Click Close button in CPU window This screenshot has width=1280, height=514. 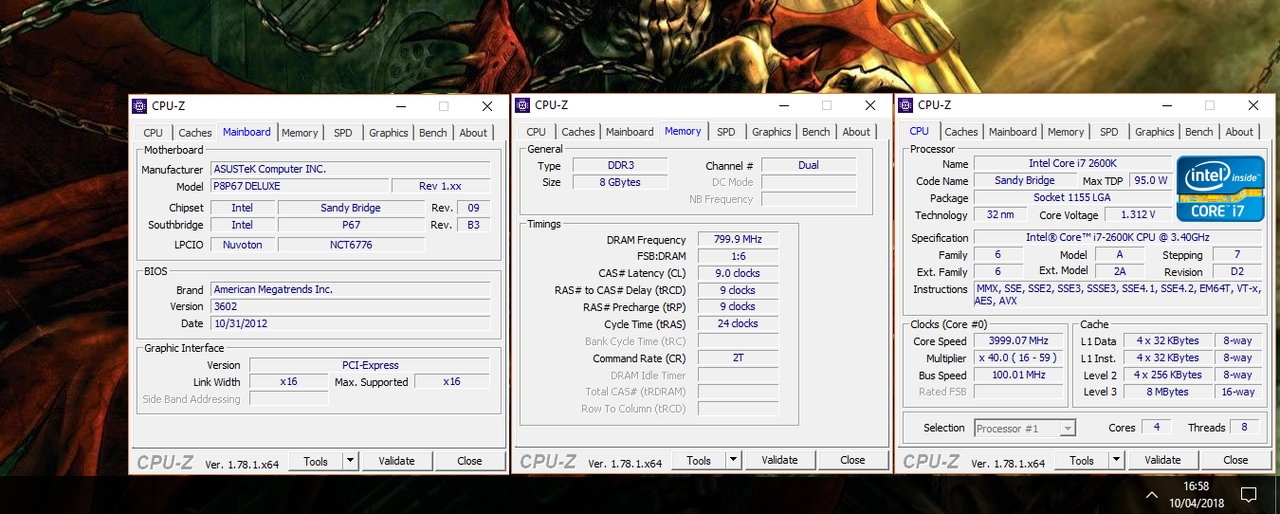pos(1236,461)
